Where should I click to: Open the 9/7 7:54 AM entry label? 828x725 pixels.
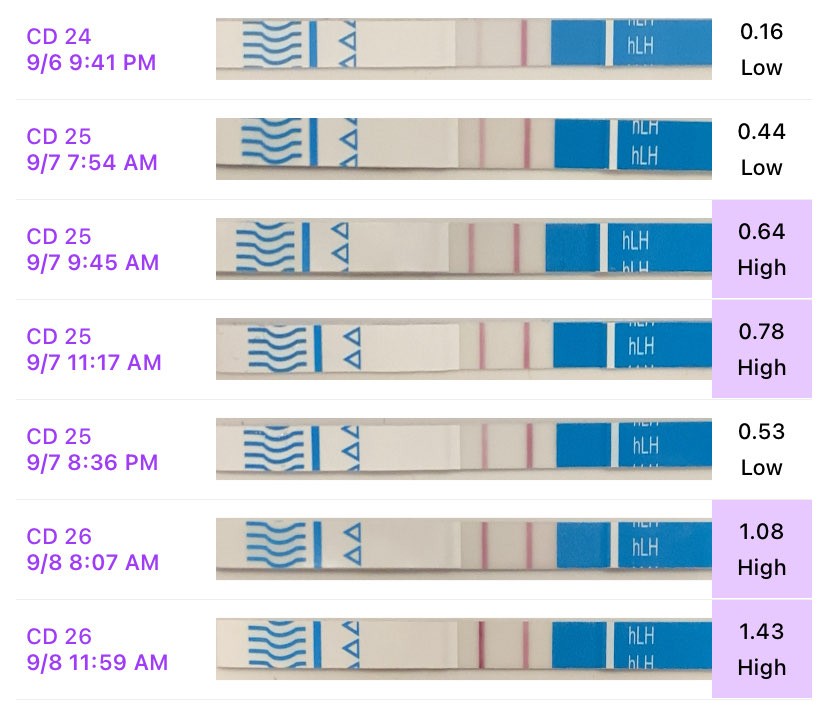click(92, 150)
